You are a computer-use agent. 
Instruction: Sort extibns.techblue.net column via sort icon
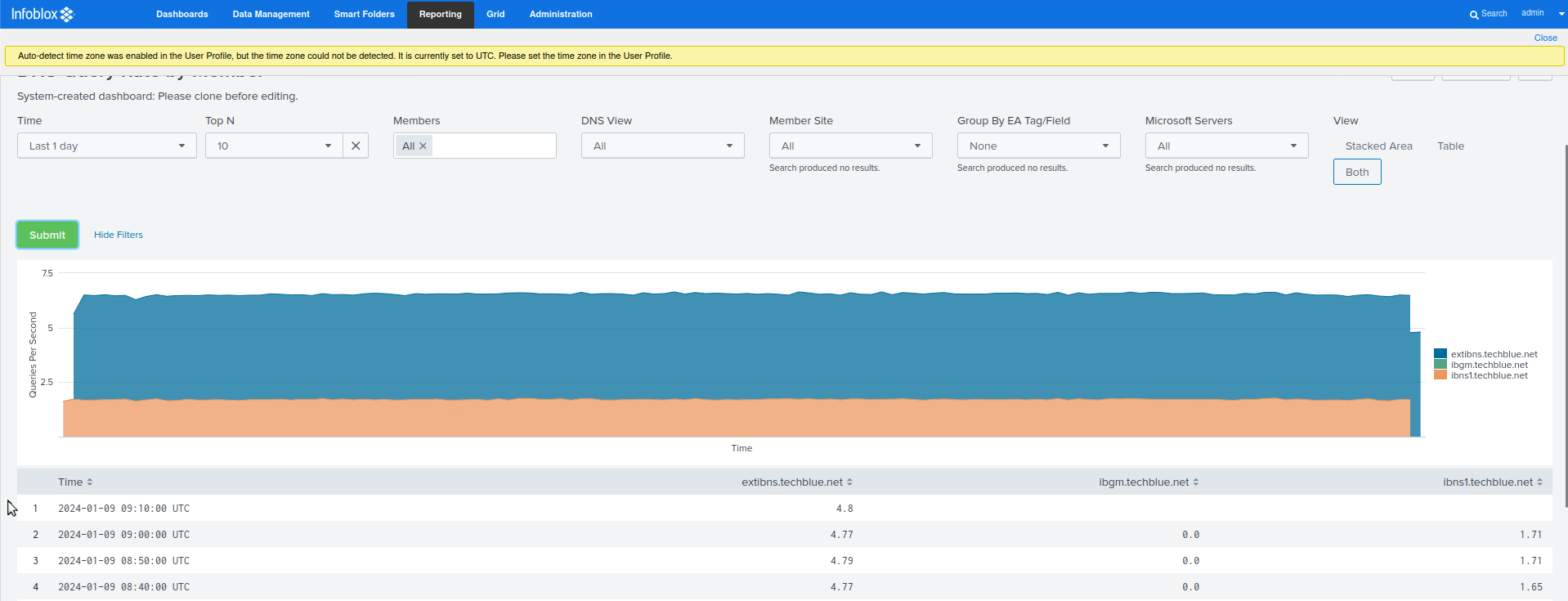click(849, 482)
